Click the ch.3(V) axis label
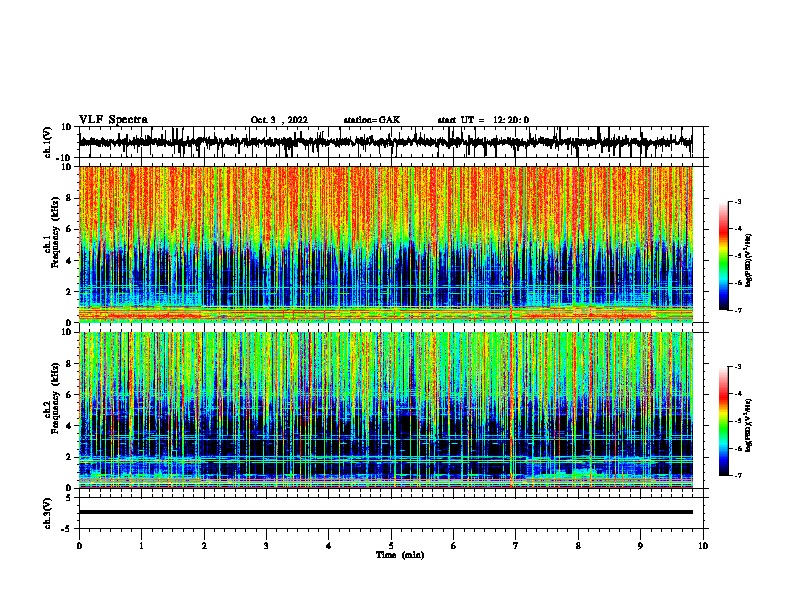 point(48,513)
